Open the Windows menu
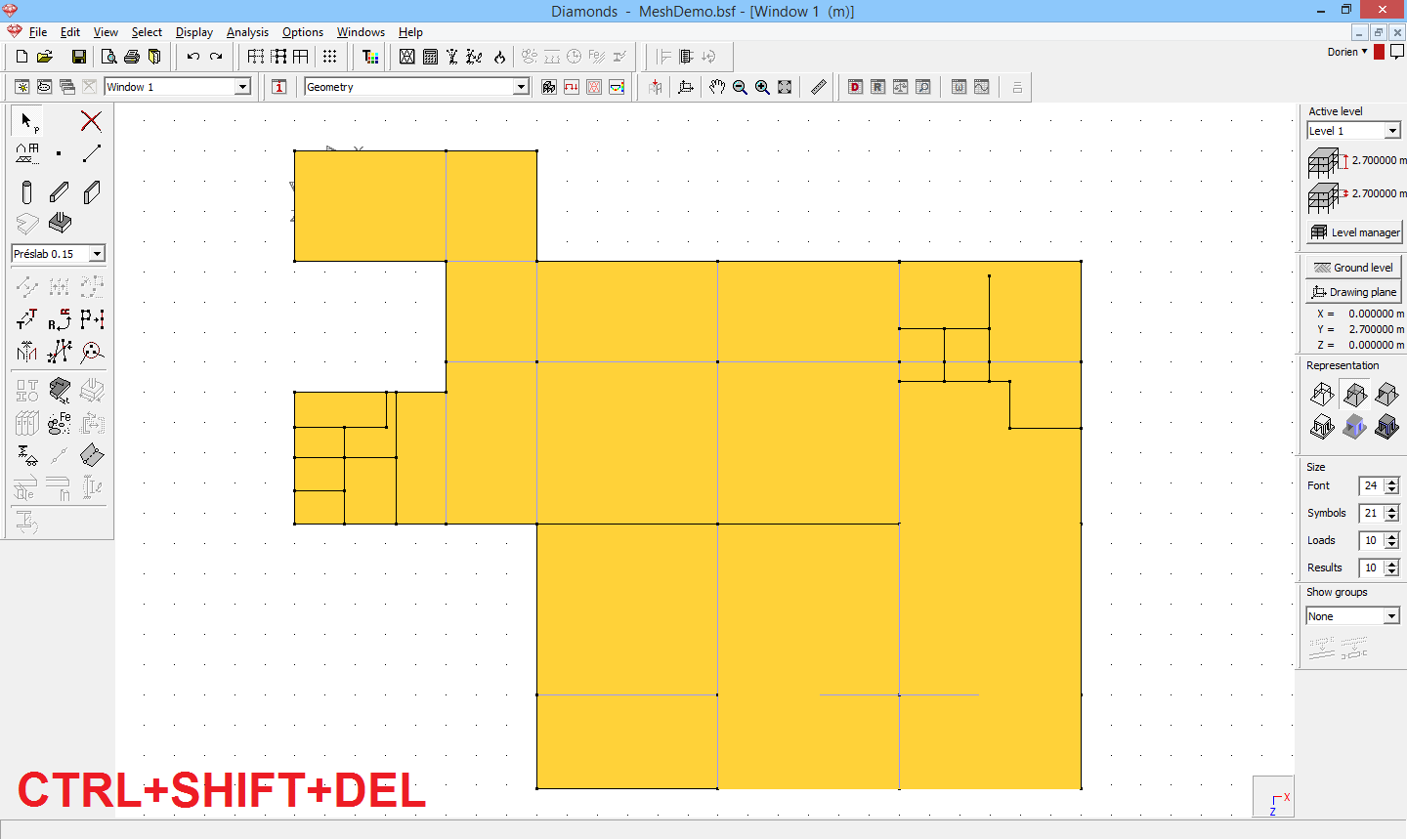1407x840 pixels. click(x=361, y=32)
